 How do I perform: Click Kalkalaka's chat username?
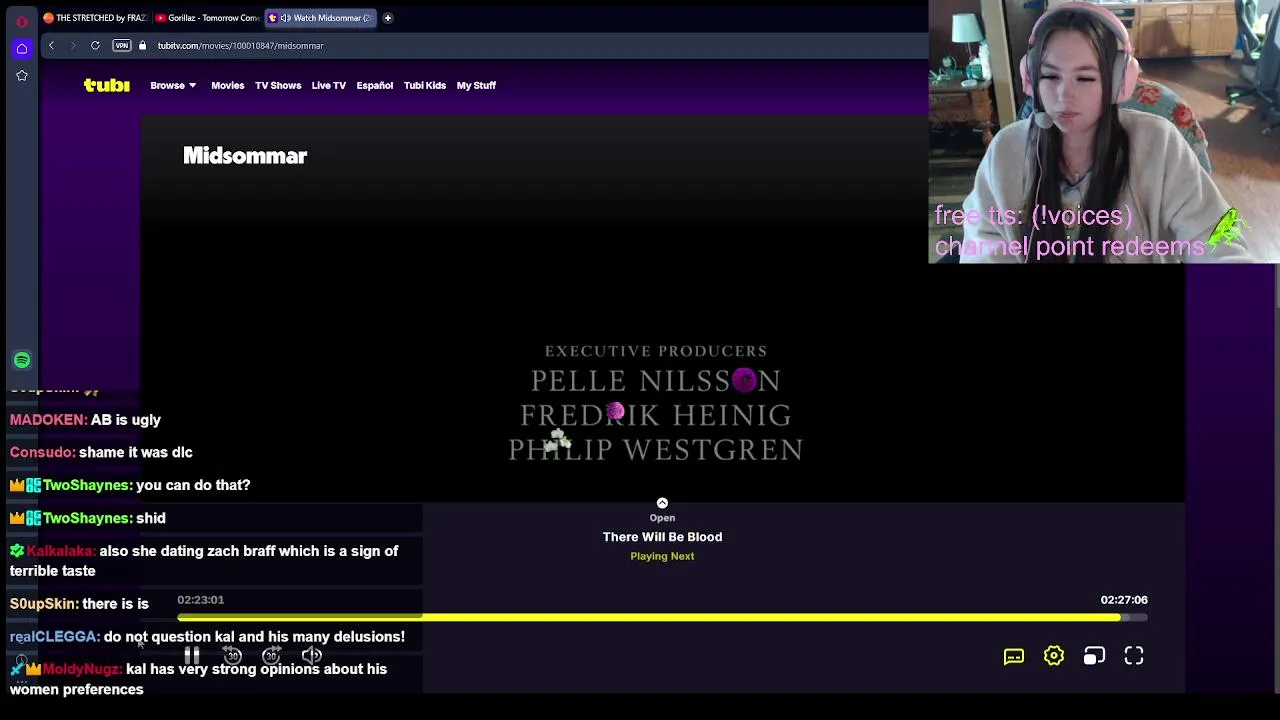(61, 551)
